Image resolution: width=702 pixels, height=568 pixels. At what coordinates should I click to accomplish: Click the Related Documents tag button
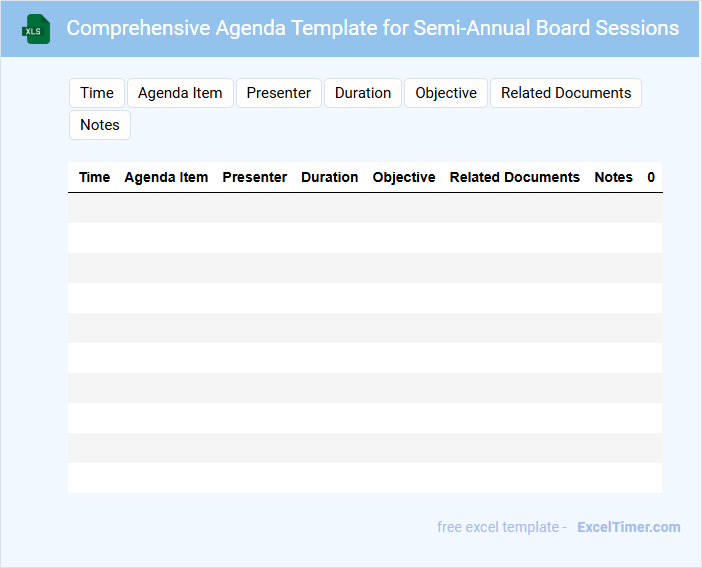point(566,93)
